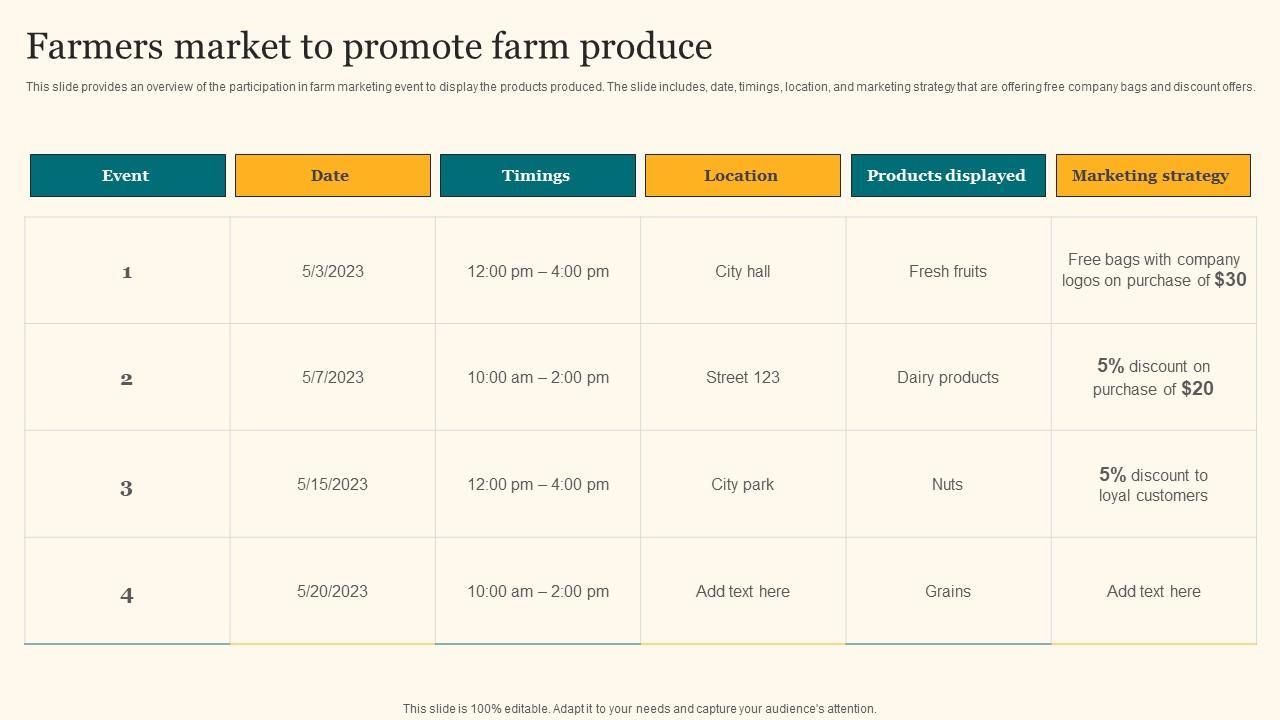Click the free bags with company logos text
Viewport: 1280px width, 720px height.
1153,270
